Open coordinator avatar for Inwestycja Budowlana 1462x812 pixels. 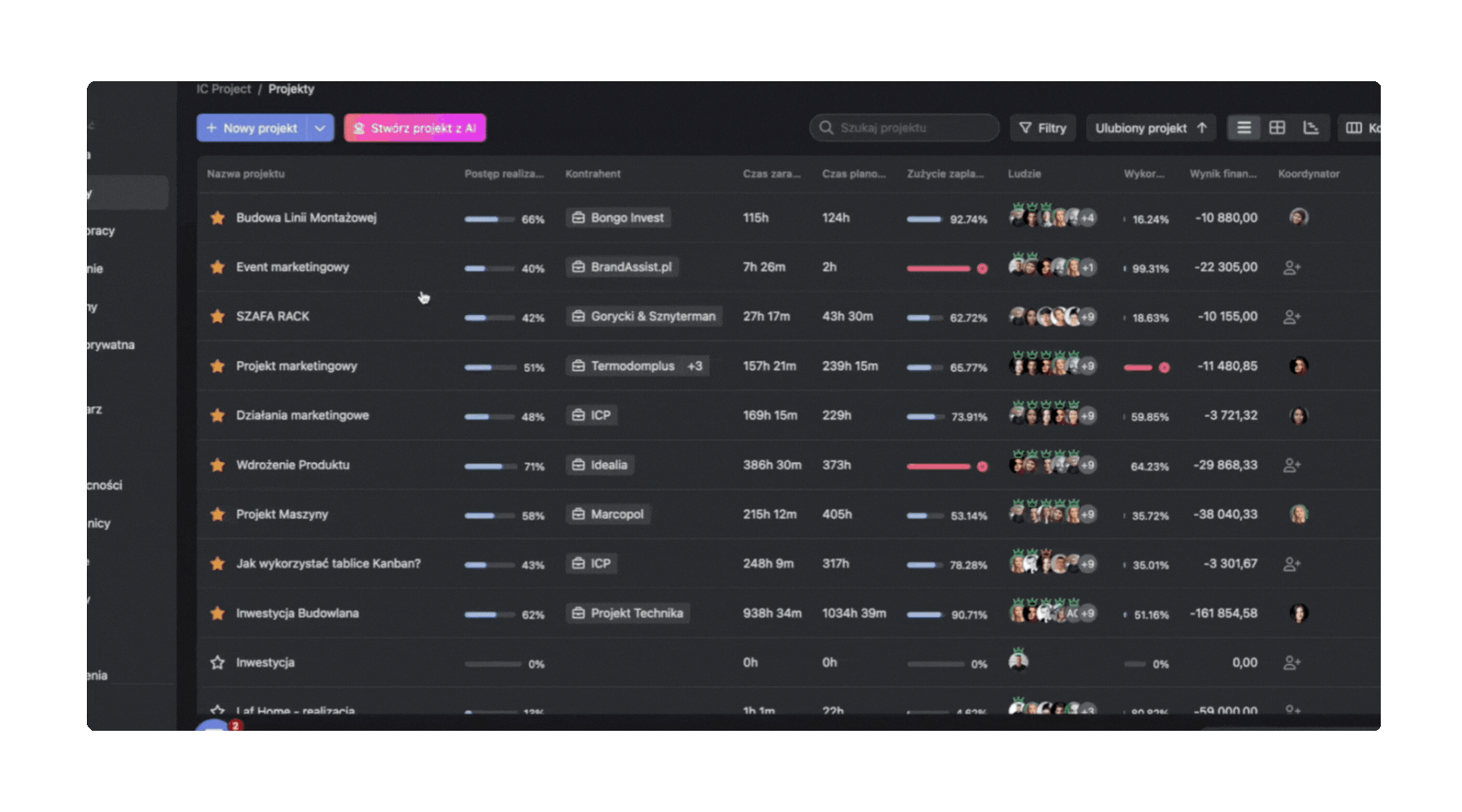(1299, 613)
